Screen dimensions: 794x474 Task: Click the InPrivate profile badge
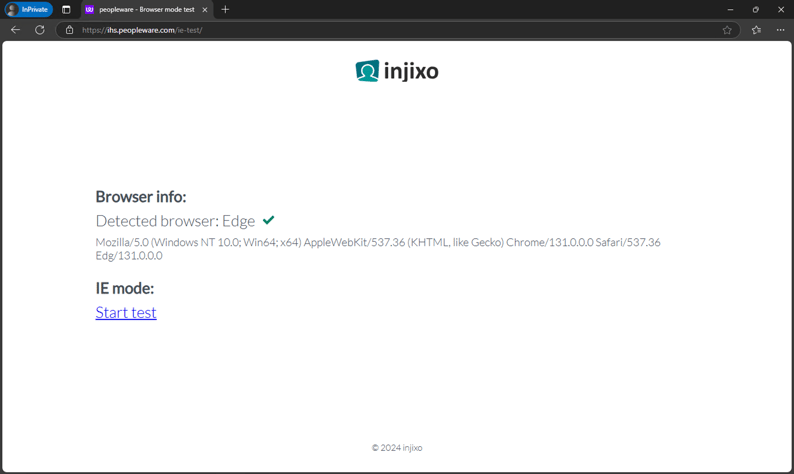pyautogui.click(x=28, y=9)
